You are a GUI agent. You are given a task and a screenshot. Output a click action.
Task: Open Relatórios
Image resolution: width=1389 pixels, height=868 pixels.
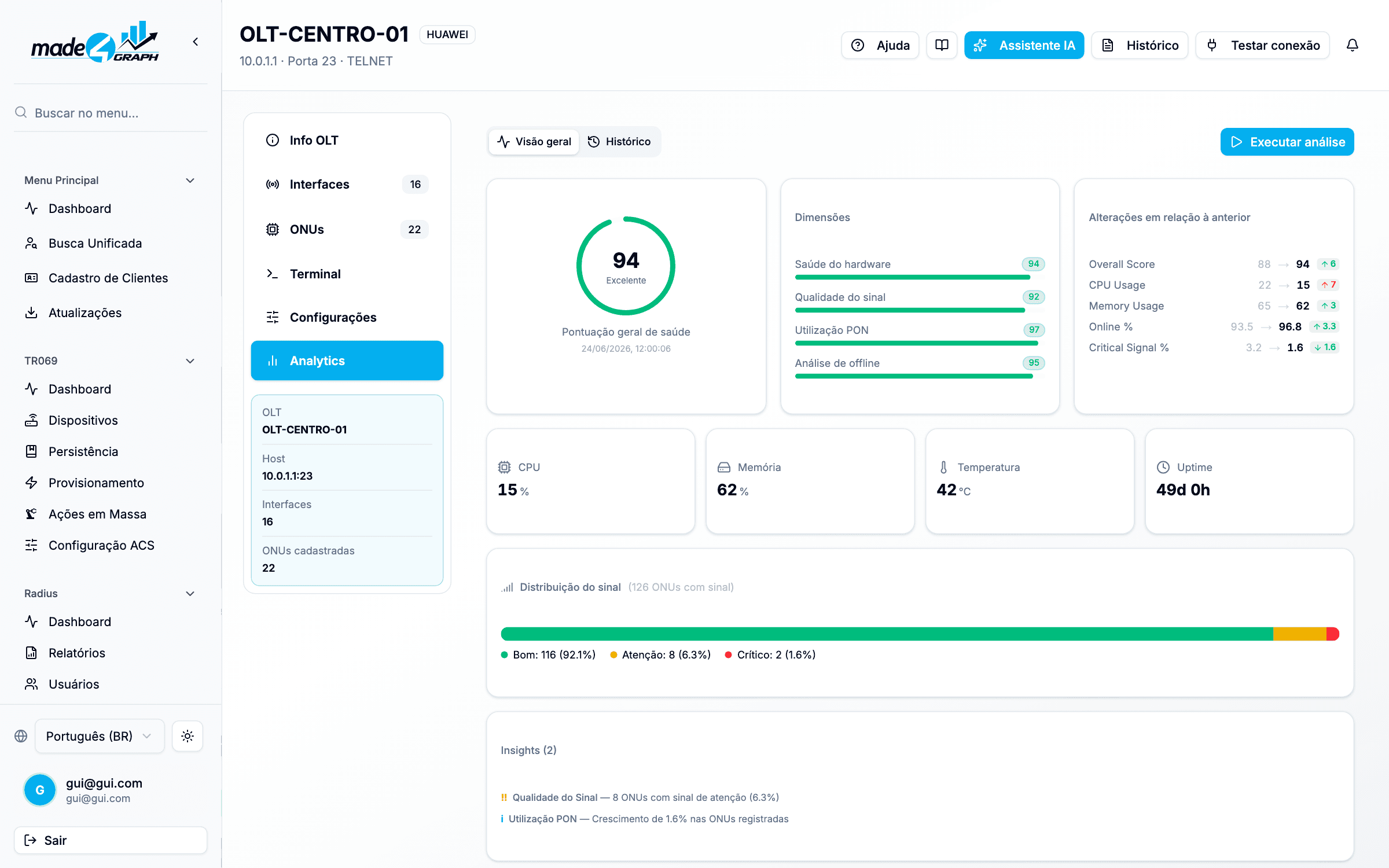110,653
